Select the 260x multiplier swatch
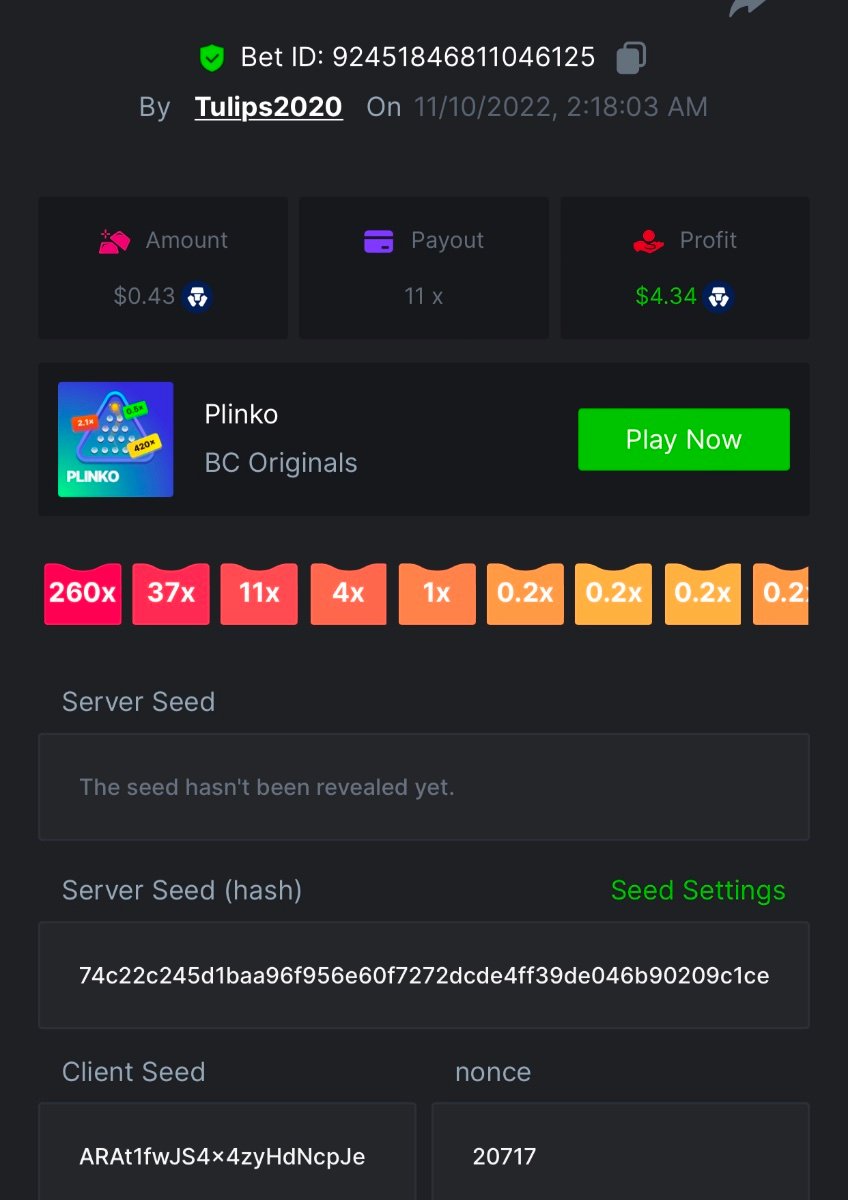This screenshot has height=1200, width=848. 83,594
